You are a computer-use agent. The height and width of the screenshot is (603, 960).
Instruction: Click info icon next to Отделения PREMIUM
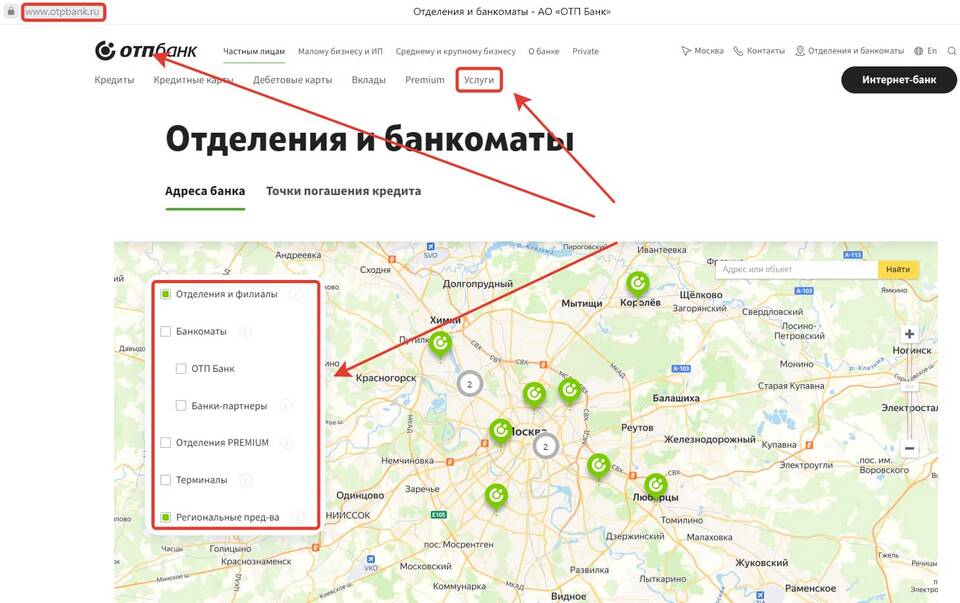287,443
